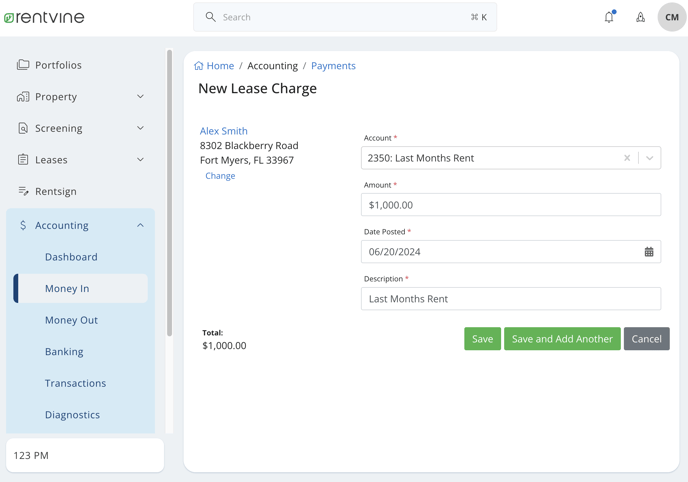Image resolution: width=688 pixels, height=482 pixels.
Task: Click the Home breadcrumb house icon
Action: [x=199, y=66]
